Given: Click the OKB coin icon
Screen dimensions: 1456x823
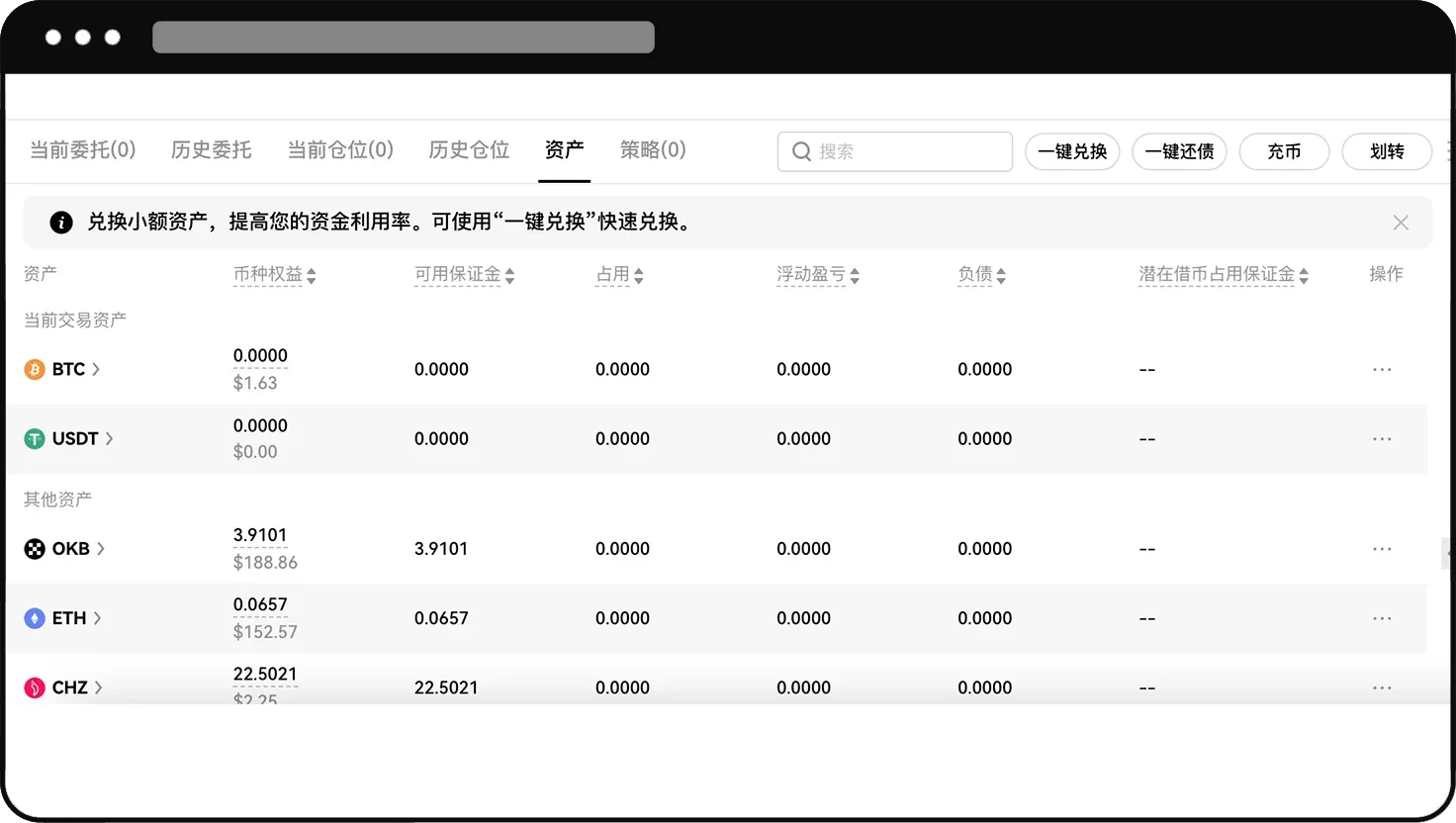Looking at the screenshot, I should (35, 549).
